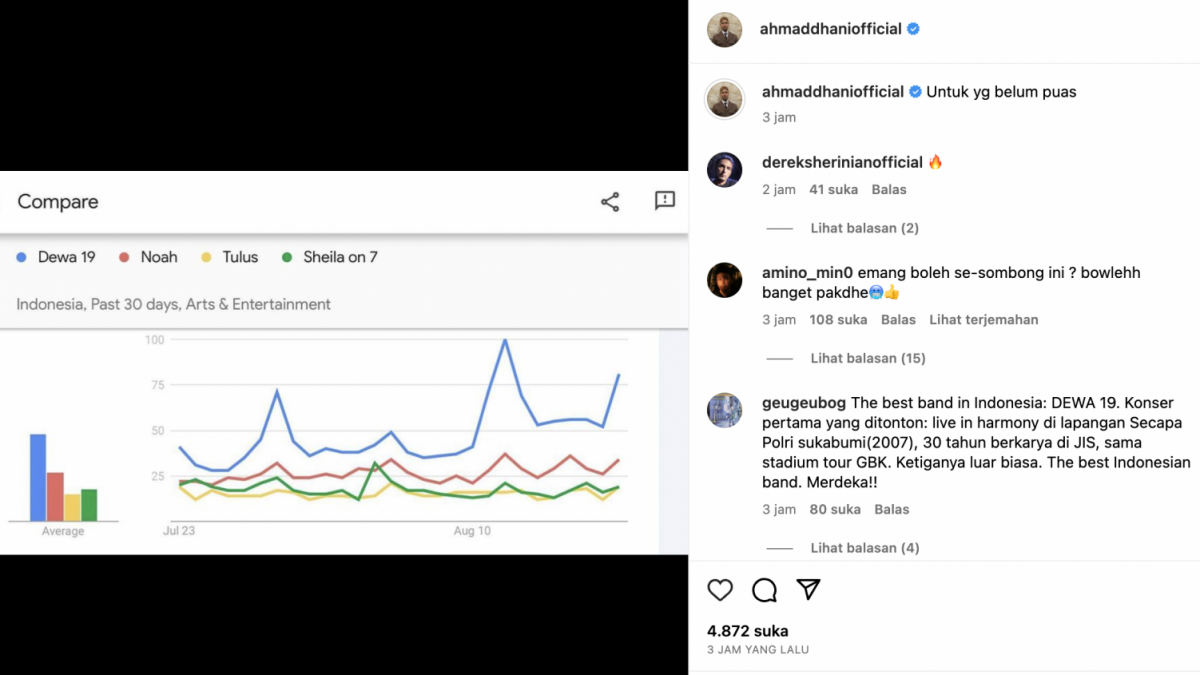Screen dimensions: 1200x675
Task: Reply using Balas under amino_min0's comment
Action: 898,319
